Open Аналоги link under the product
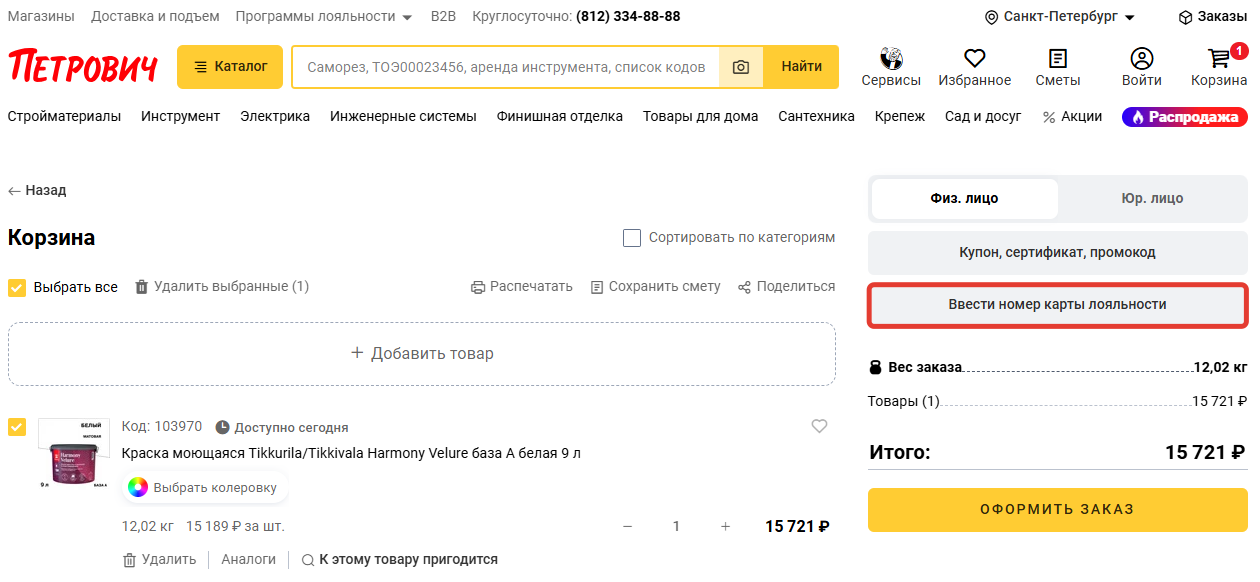The width and height of the screenshot is (1260, 582). (x=248, y=560)
